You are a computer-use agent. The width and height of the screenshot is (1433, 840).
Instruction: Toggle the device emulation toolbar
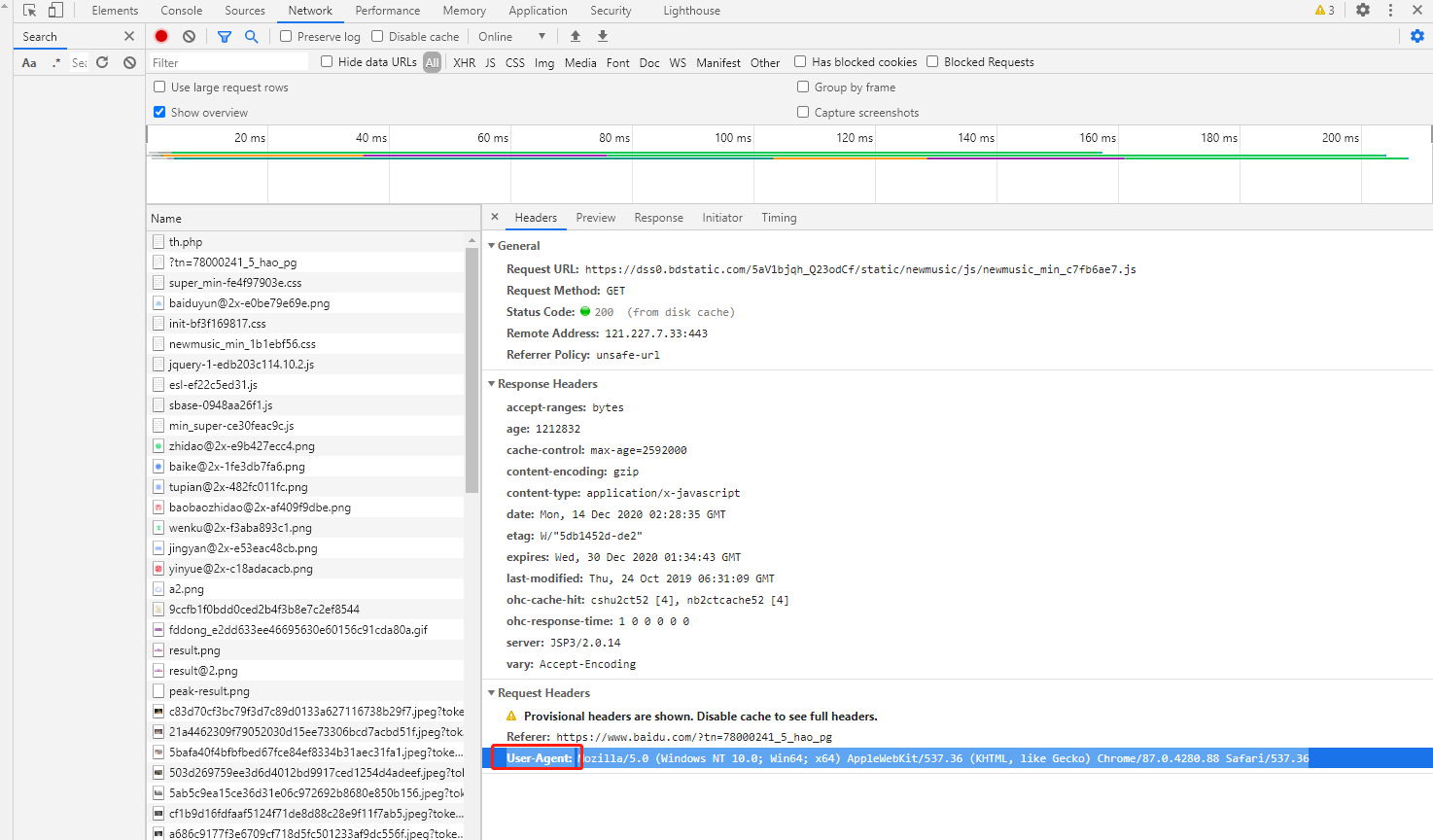click(55, 10)
